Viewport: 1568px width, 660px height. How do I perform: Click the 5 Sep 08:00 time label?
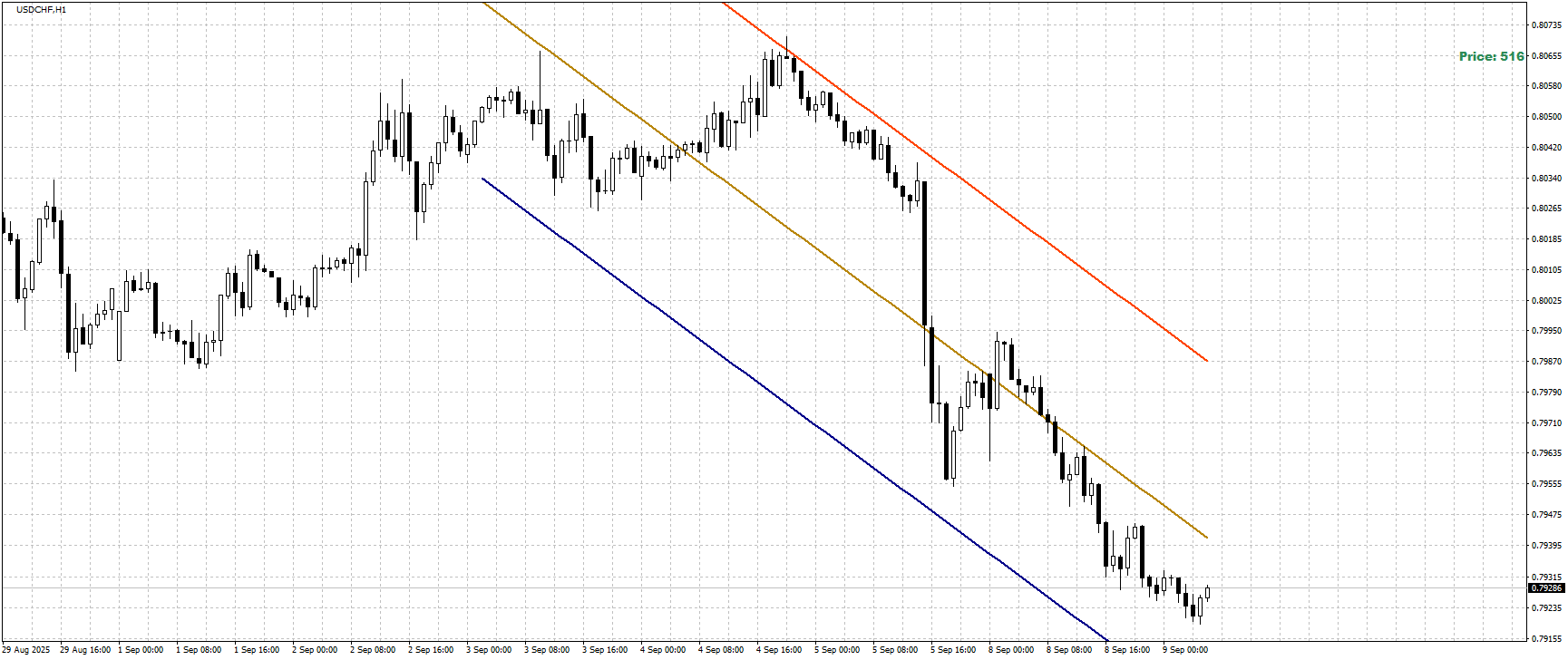coord(895,650)
